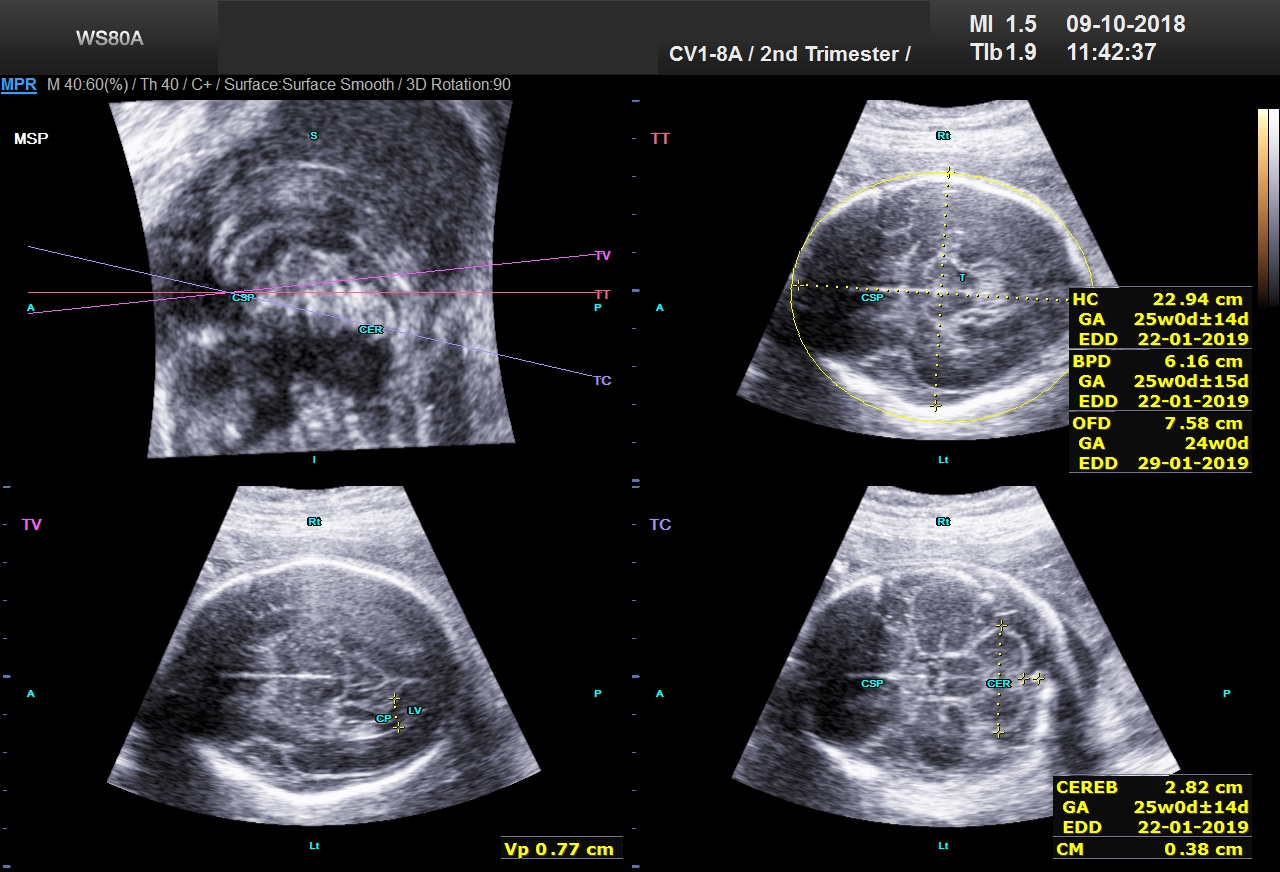
Task: Select the pink TV plane line label
Action: (x=602, y=256)
